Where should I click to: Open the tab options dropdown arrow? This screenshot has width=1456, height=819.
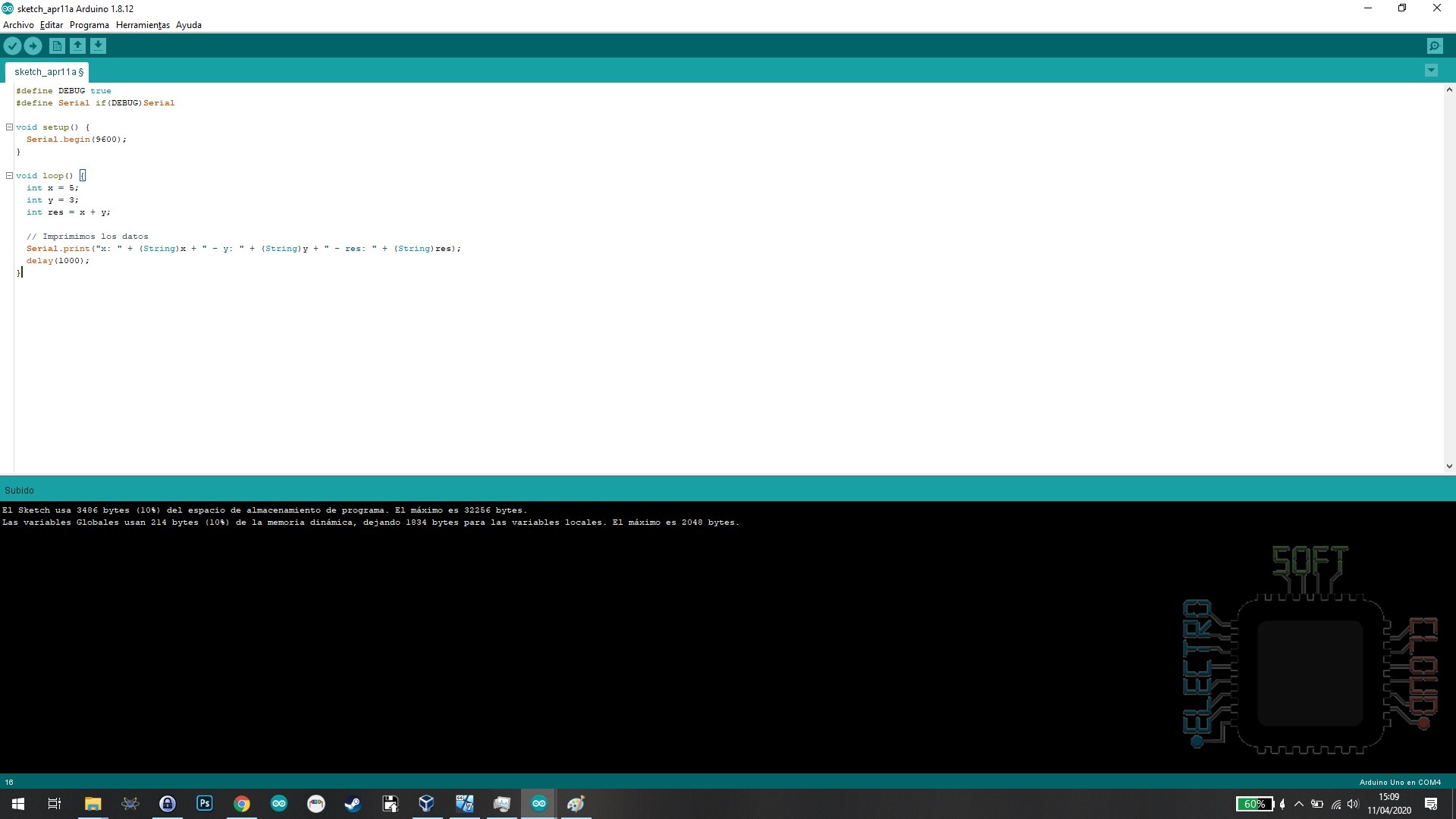pyautogui.click(x=1431, y=71)
